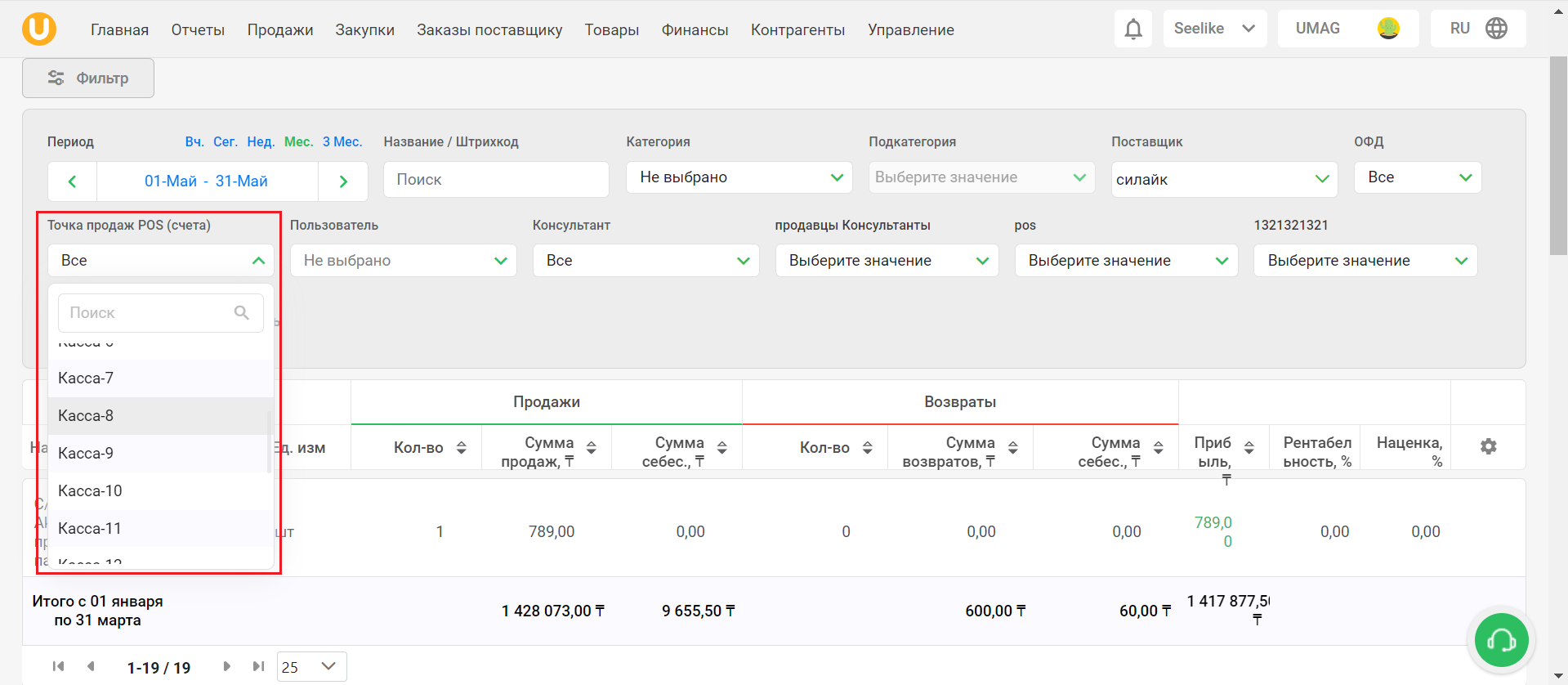Open the Заказы поставщику menu
The image size is (1568, 685).
coord(489,29)
